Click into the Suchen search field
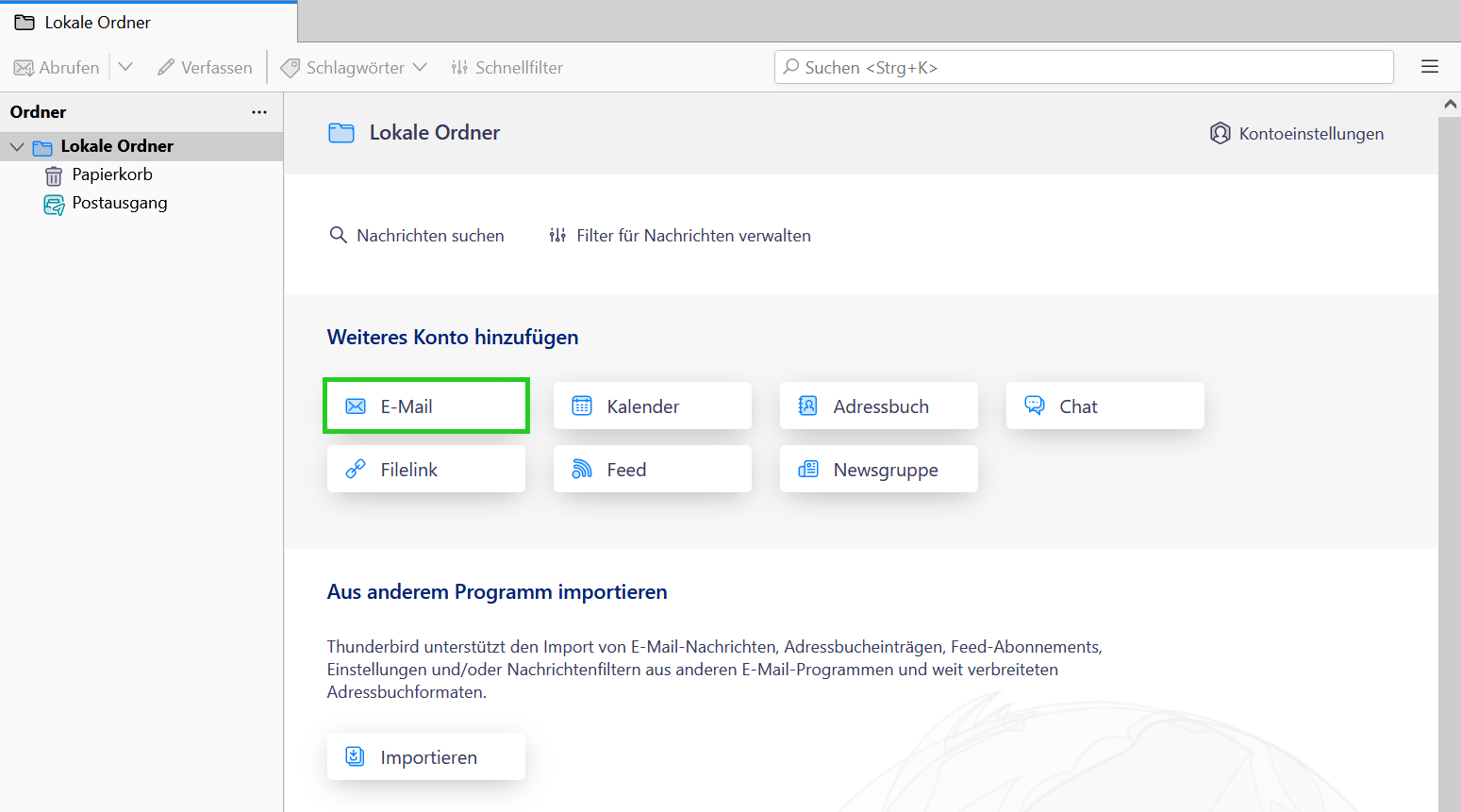This screenshot has width=1461, height=812. click(1083, 68)
